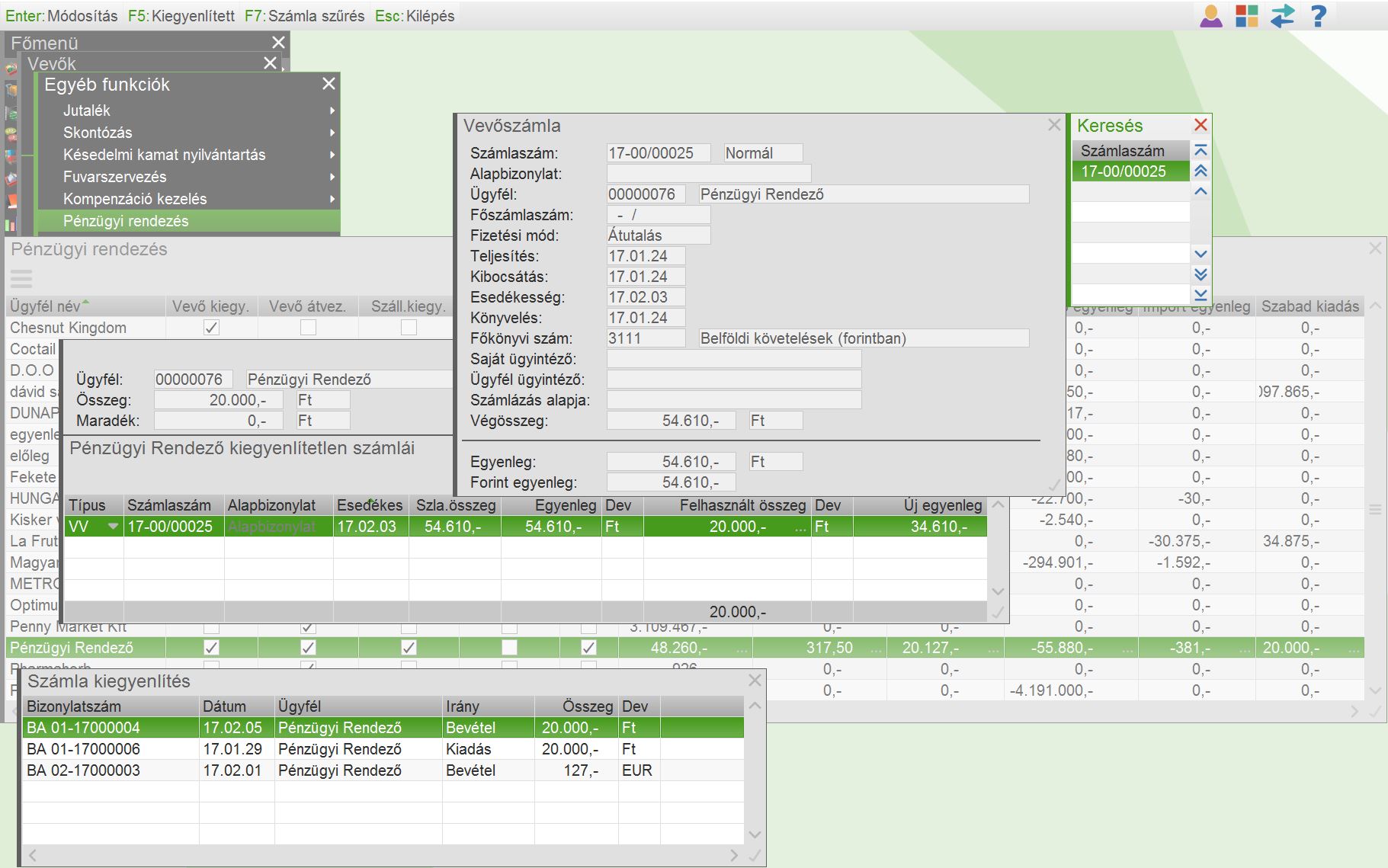
Task: Page up with double chevron in Keresés
Action: tap(1200, 171)
